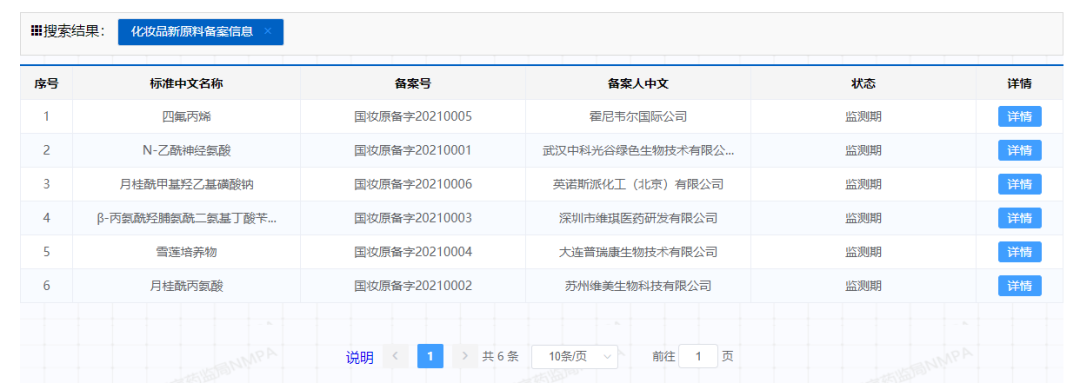Click the 详情 column header
This screenshot has height=383, width=1080.
point(1019,83)
